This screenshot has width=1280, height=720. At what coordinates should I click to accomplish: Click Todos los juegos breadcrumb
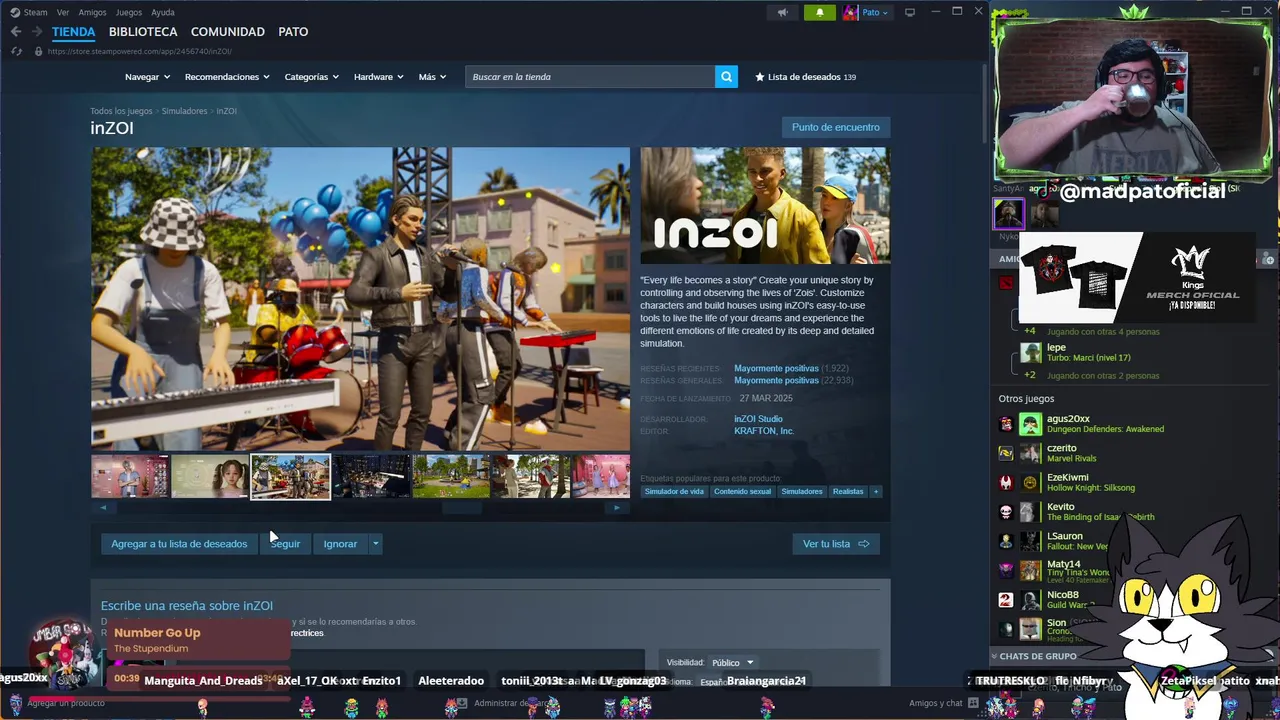[x=121, y=111]
